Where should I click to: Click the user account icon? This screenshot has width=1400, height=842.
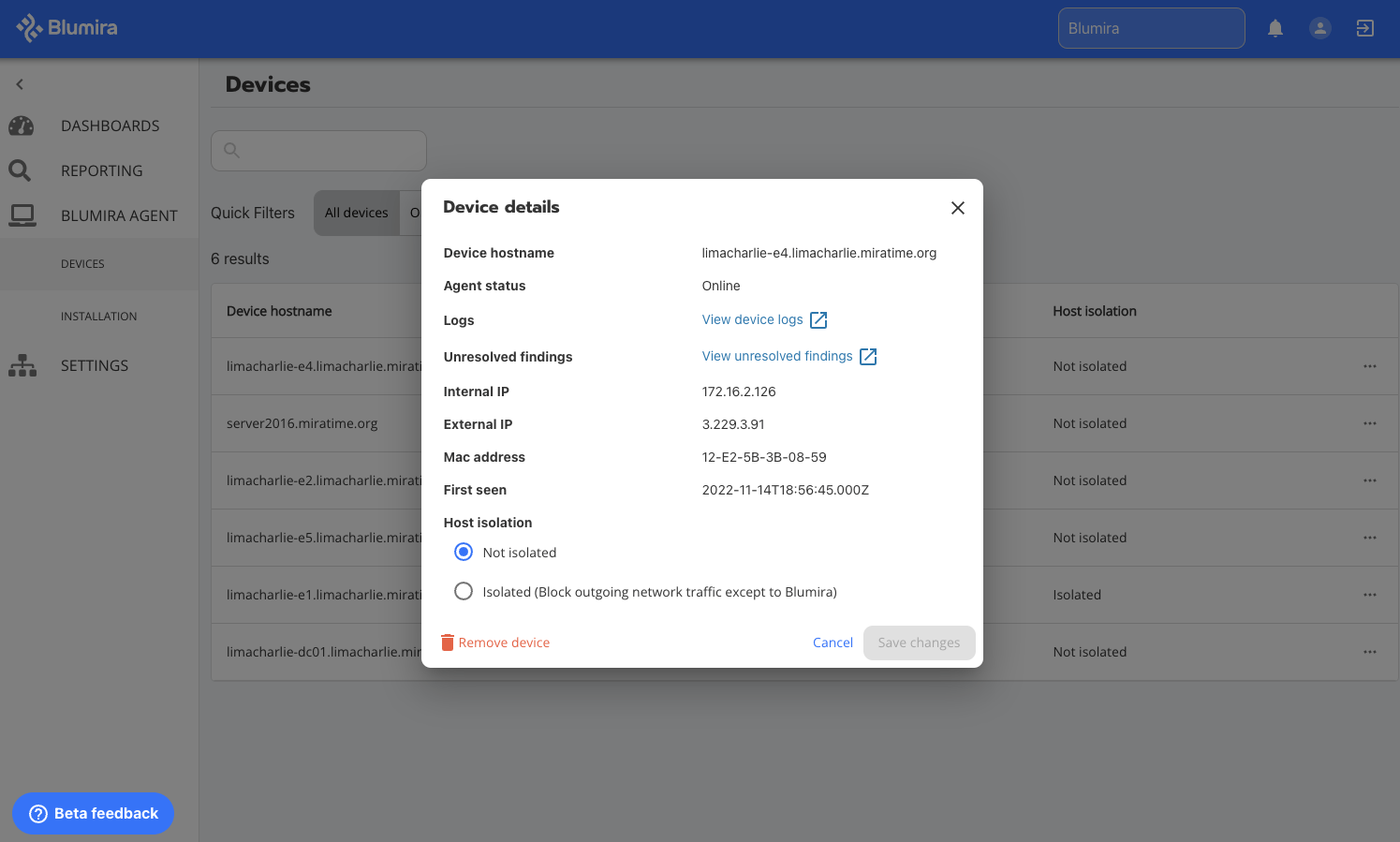tap(1320, 28)
